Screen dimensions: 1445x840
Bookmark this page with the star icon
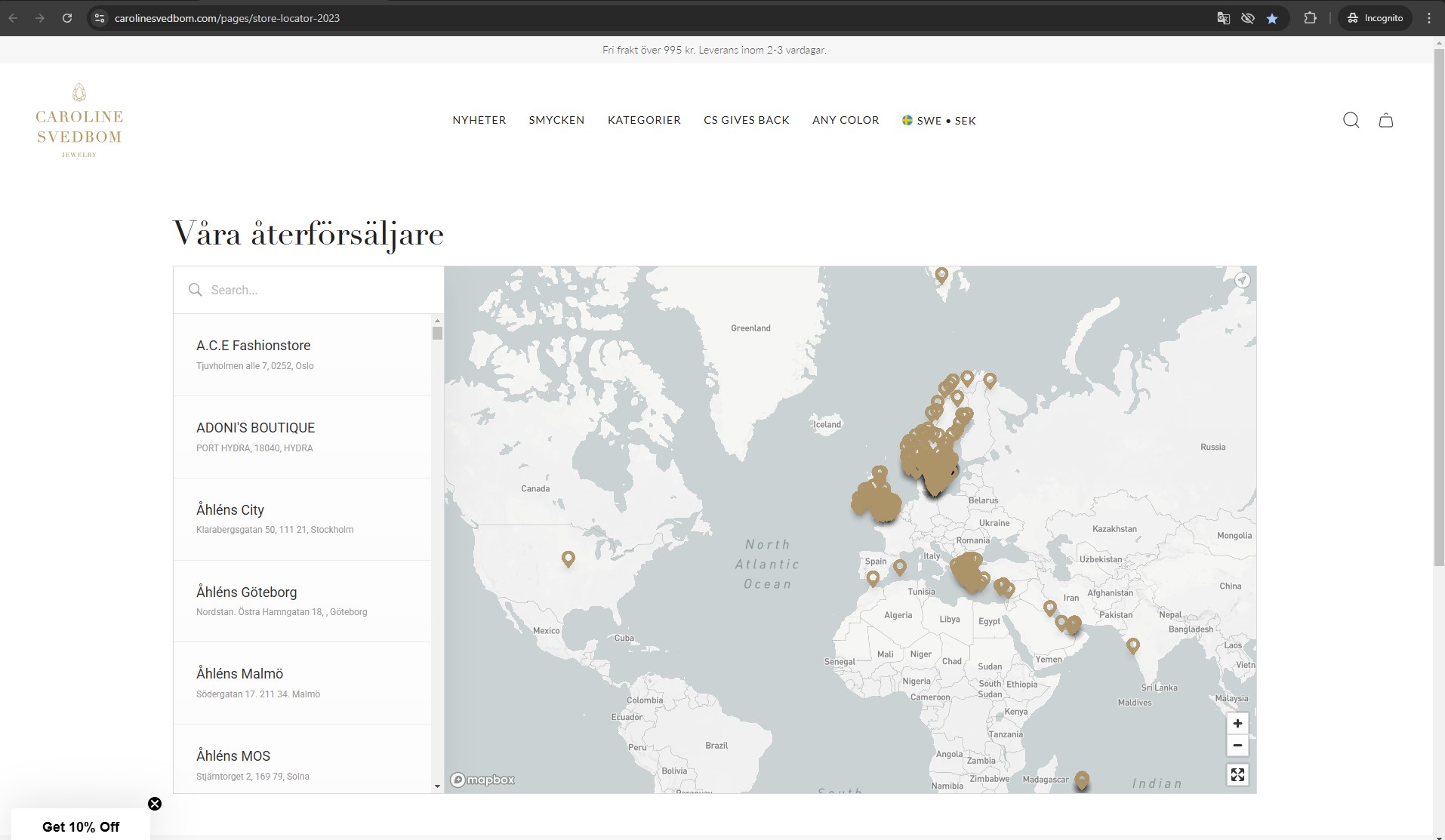pos(1272,18)
